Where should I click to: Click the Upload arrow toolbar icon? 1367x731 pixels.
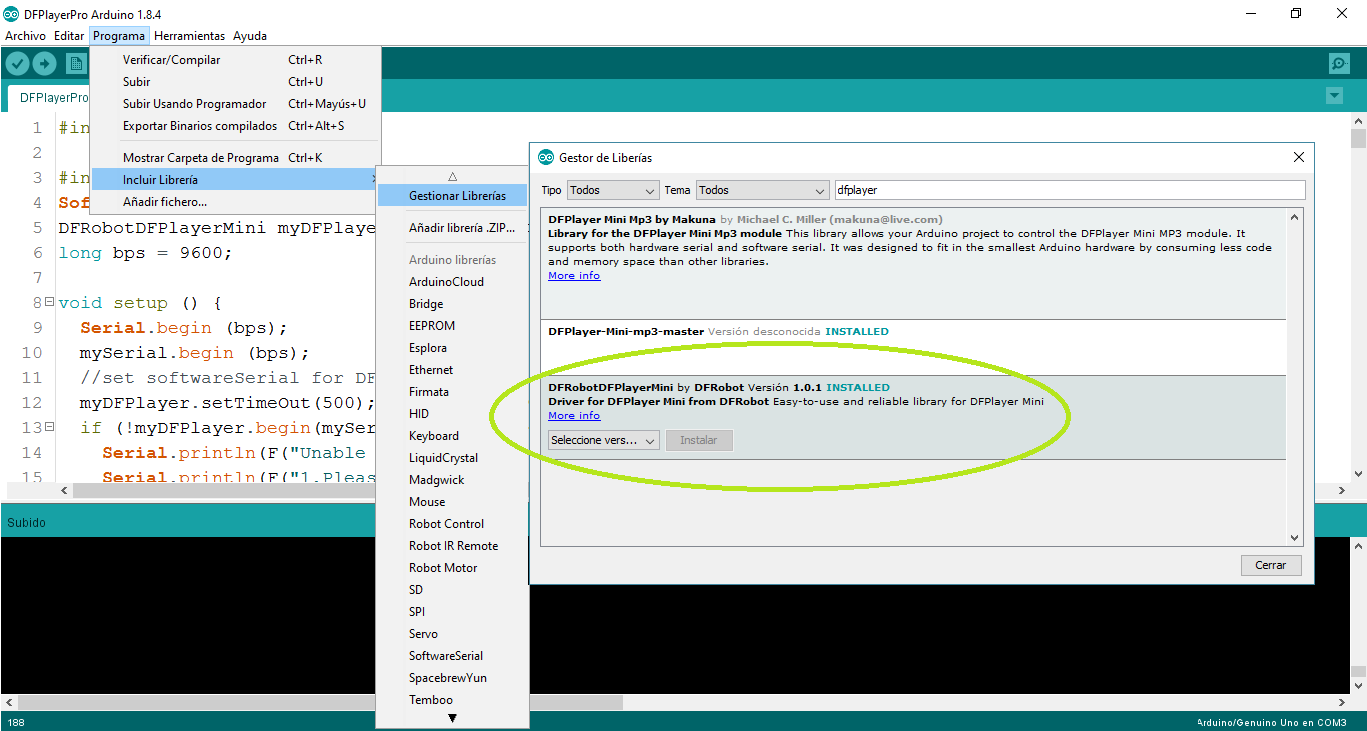point(45,64)
